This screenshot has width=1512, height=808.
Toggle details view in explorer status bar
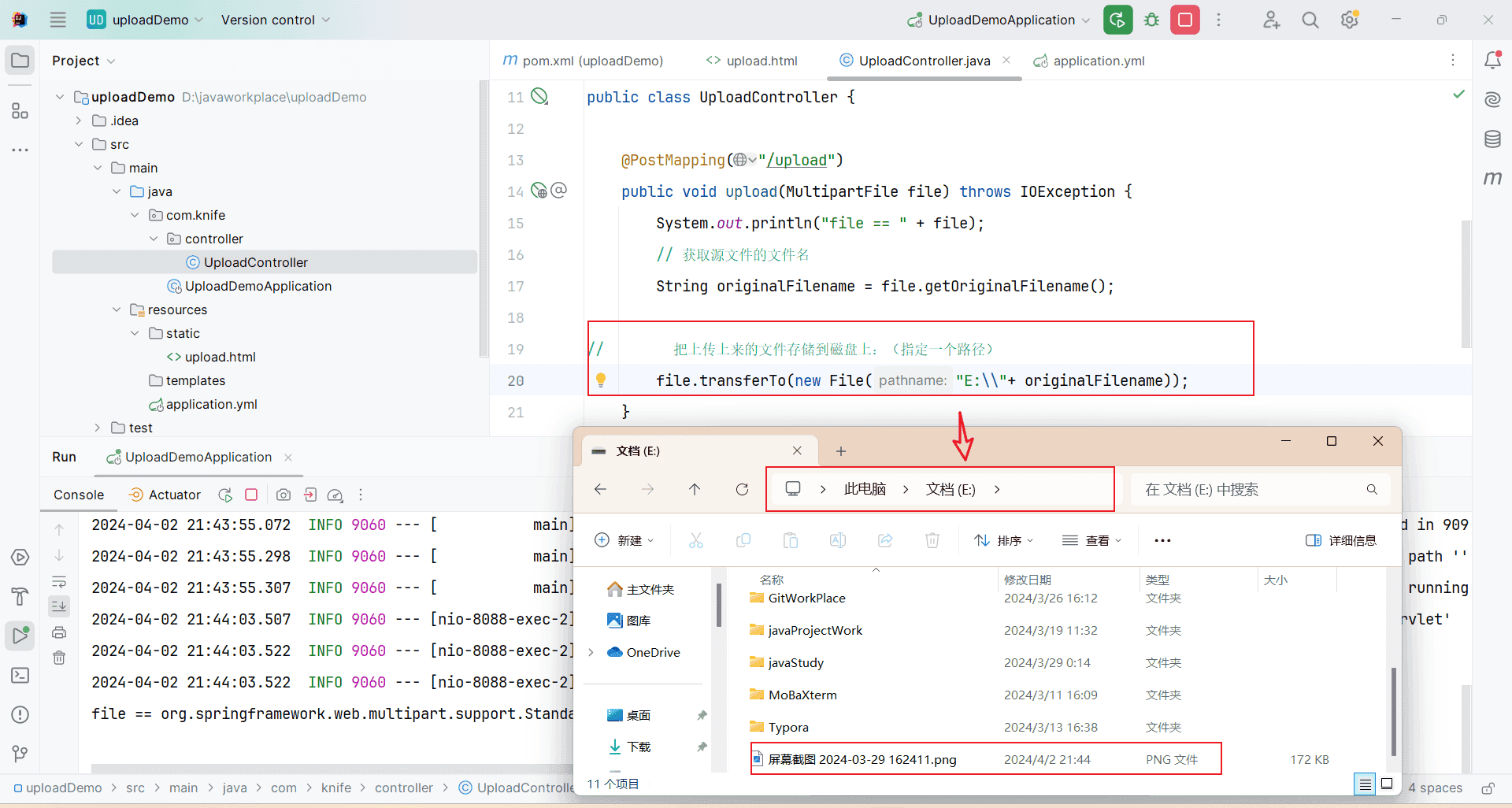coord(1365,784)
